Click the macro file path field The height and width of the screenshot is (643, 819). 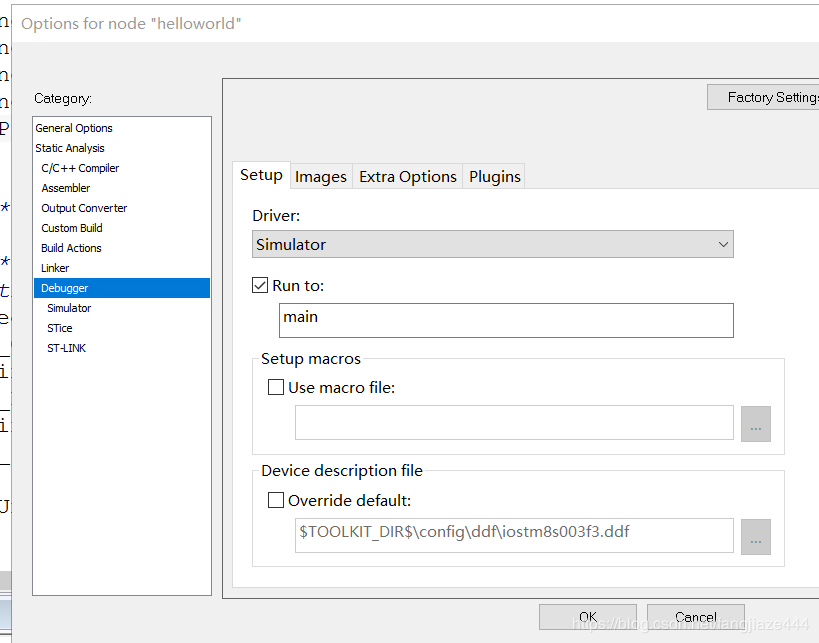tap(514, 423)
